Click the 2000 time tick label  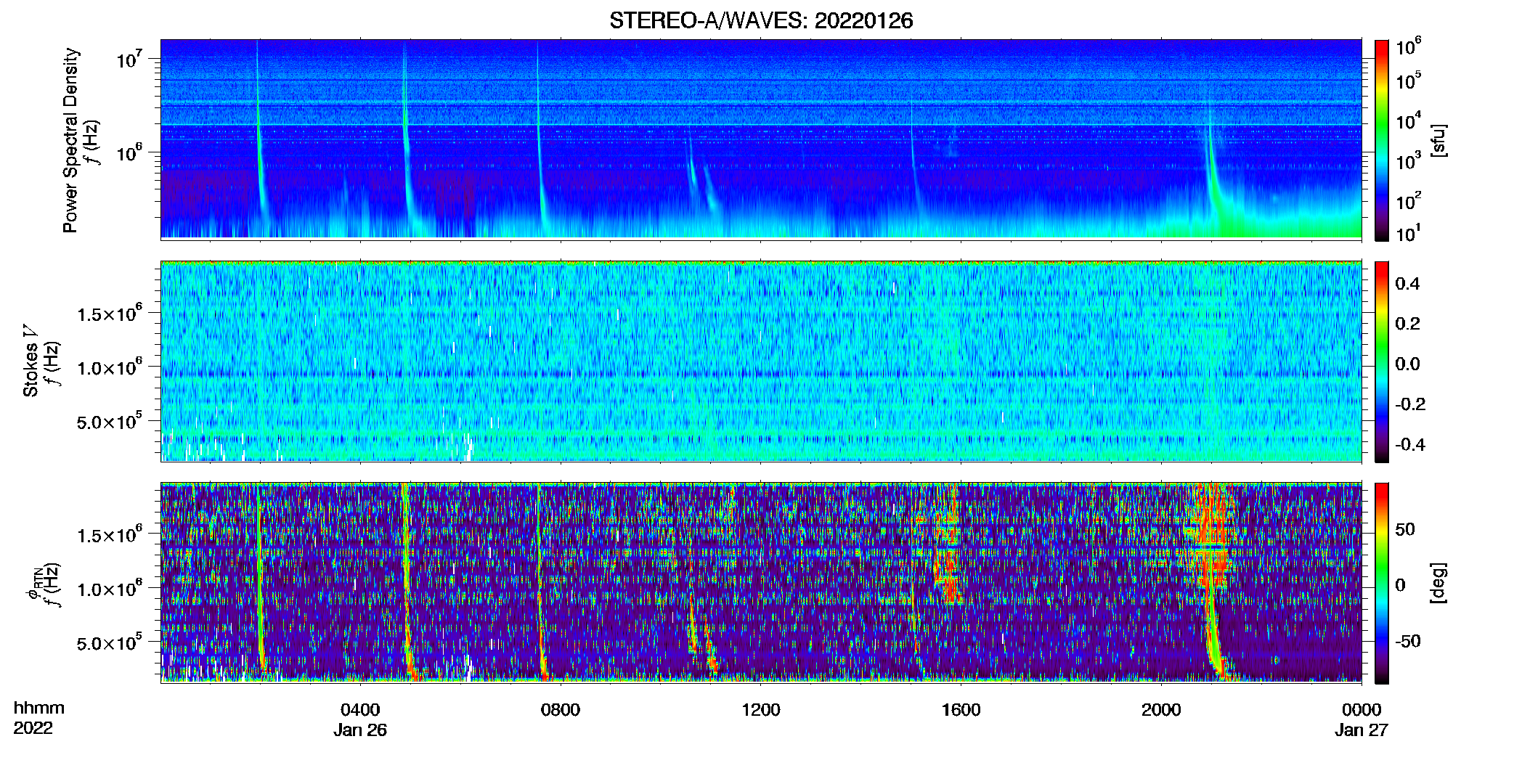(x=1161, y=710)
